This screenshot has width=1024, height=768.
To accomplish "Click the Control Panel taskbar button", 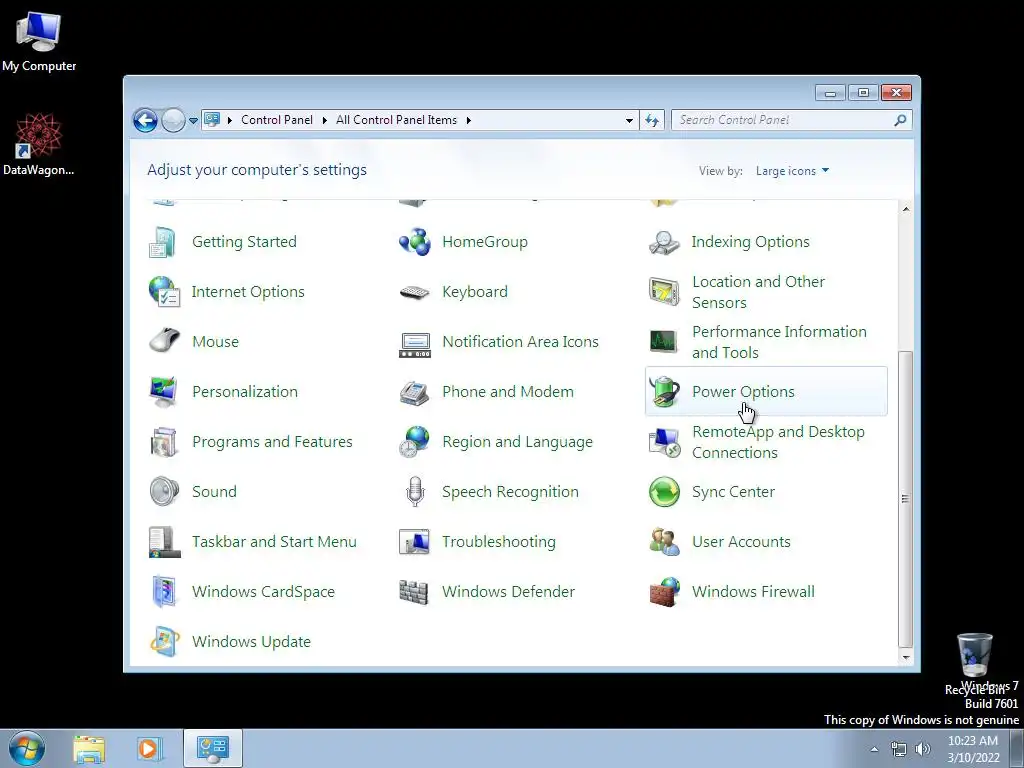I will (x=213, y=748).
